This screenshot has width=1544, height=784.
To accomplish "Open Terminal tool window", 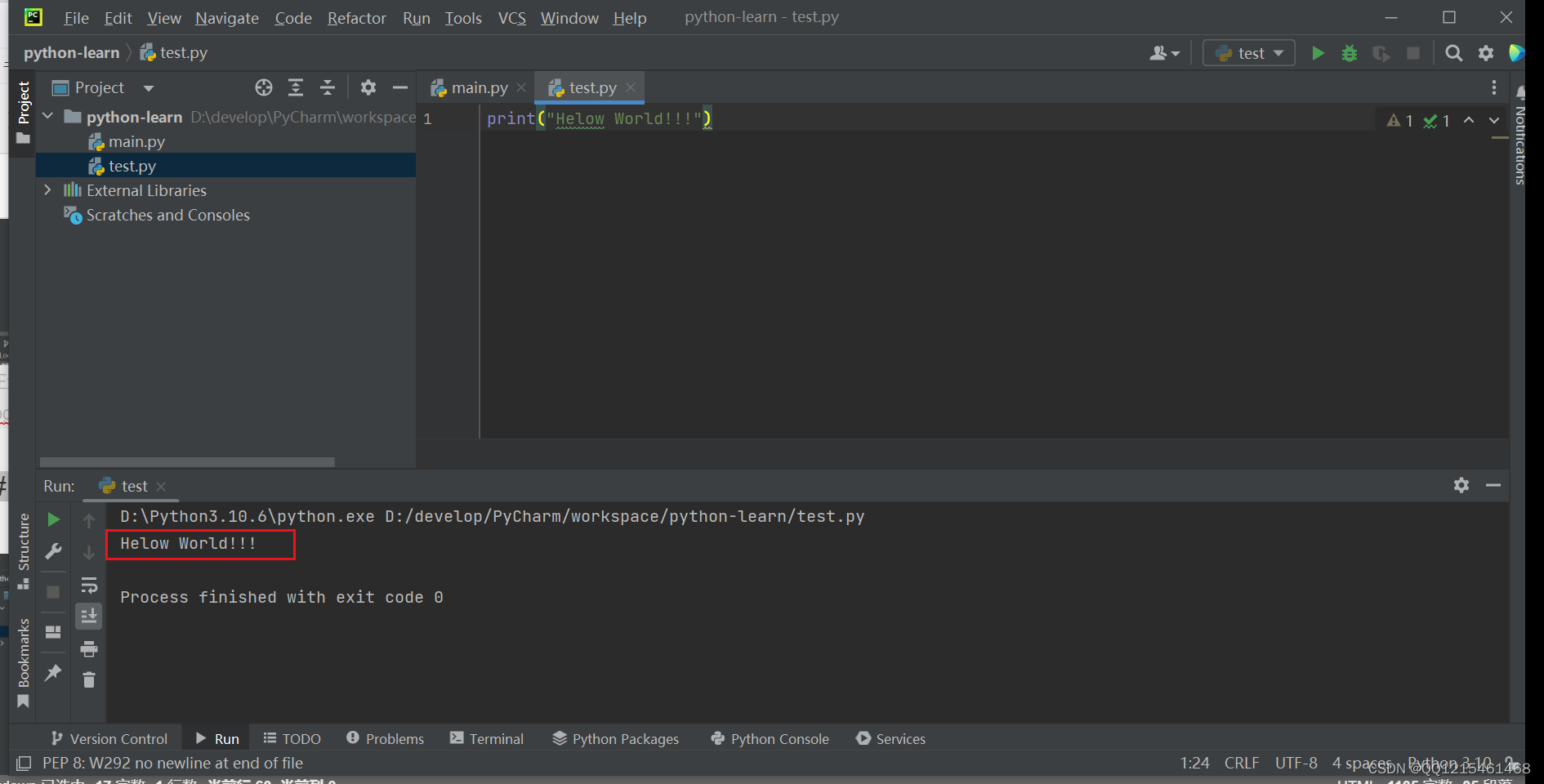I will 487,738.
